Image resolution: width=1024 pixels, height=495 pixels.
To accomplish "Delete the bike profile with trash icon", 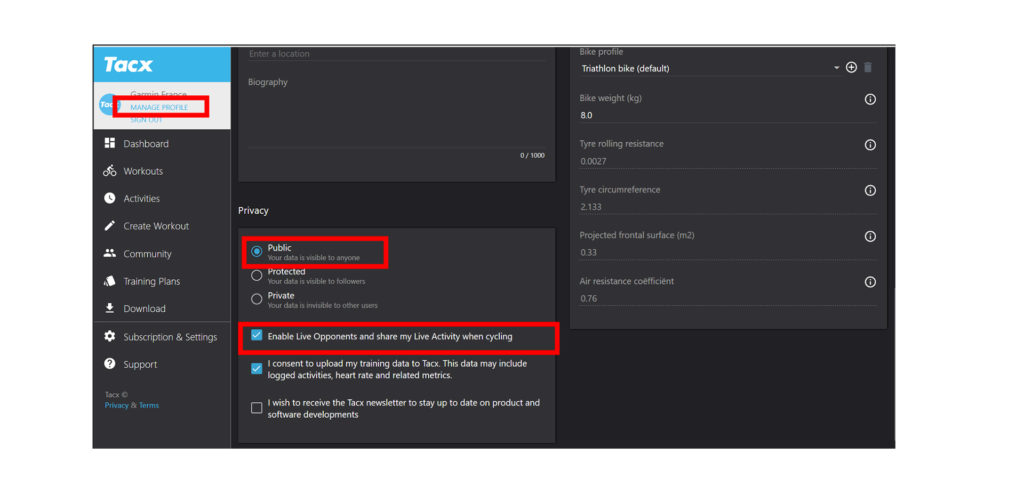I will coord(868,67).
